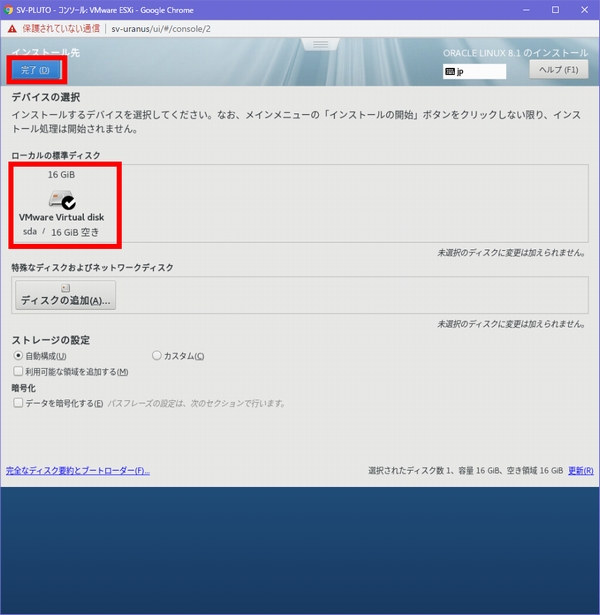Image resolution: width=600 pixels, height=615 pixels.
Task: Choose the カスタム(C) radio option
Action: tap(156, 355)
